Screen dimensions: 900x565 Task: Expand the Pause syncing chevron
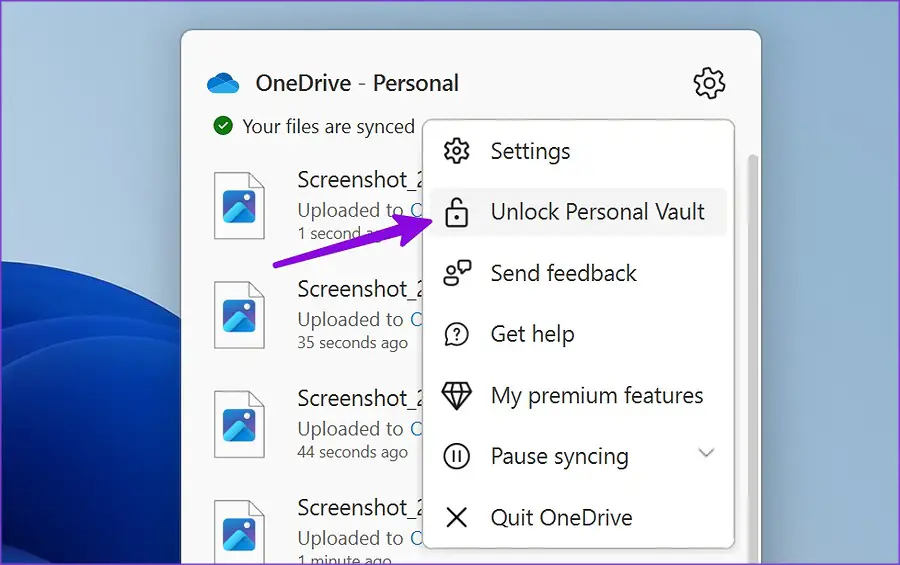706,453
